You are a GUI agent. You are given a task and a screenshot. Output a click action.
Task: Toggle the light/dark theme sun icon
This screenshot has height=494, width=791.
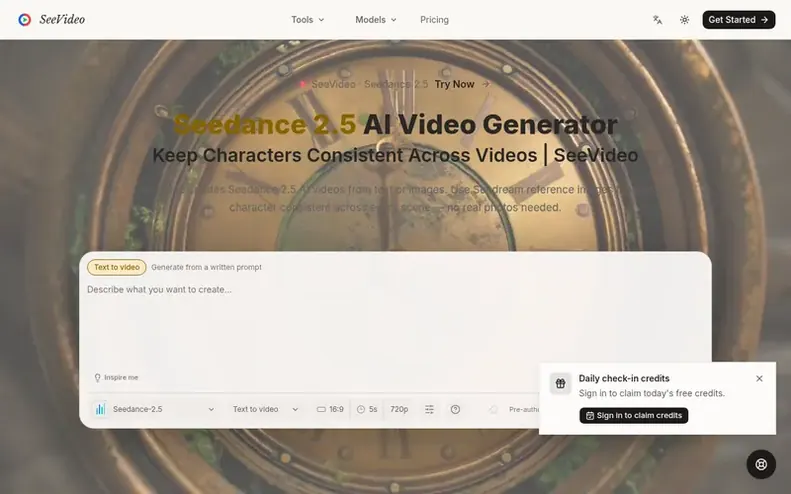click(x=684, y=20)
